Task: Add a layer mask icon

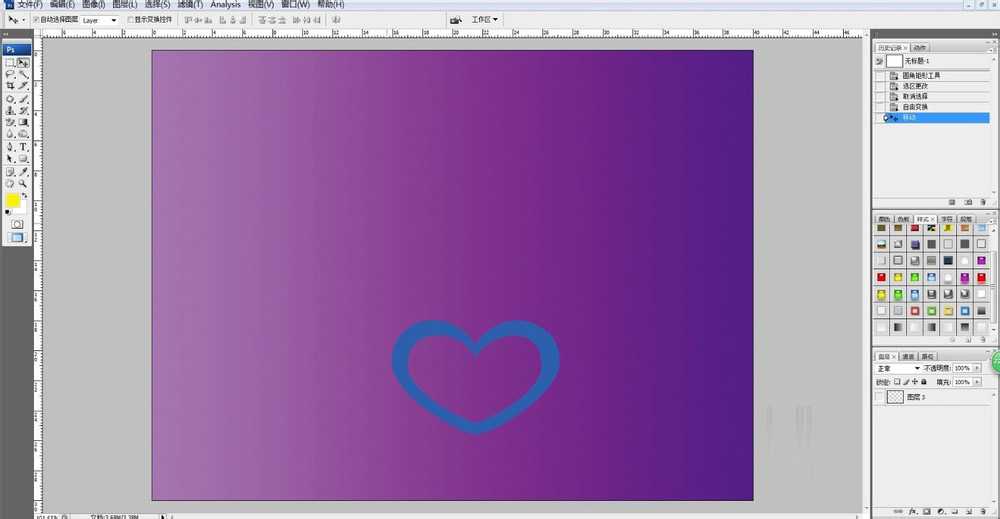Action: pyautogui.click(x=927, y=511)
